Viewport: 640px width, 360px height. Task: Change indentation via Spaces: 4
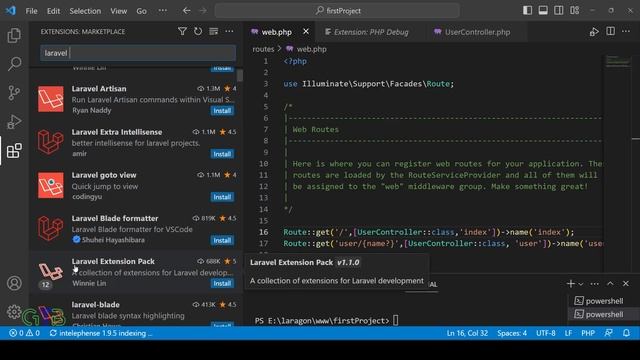coord(512,333)
